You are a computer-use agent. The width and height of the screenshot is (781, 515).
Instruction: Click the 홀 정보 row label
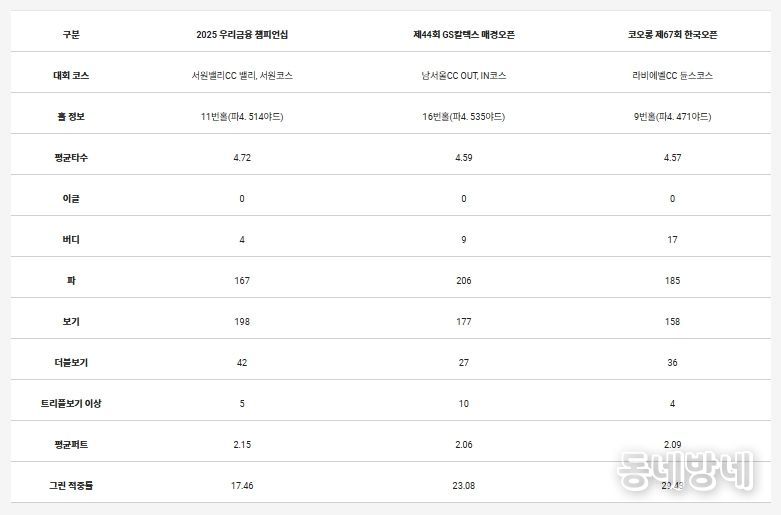pos(70,117)
